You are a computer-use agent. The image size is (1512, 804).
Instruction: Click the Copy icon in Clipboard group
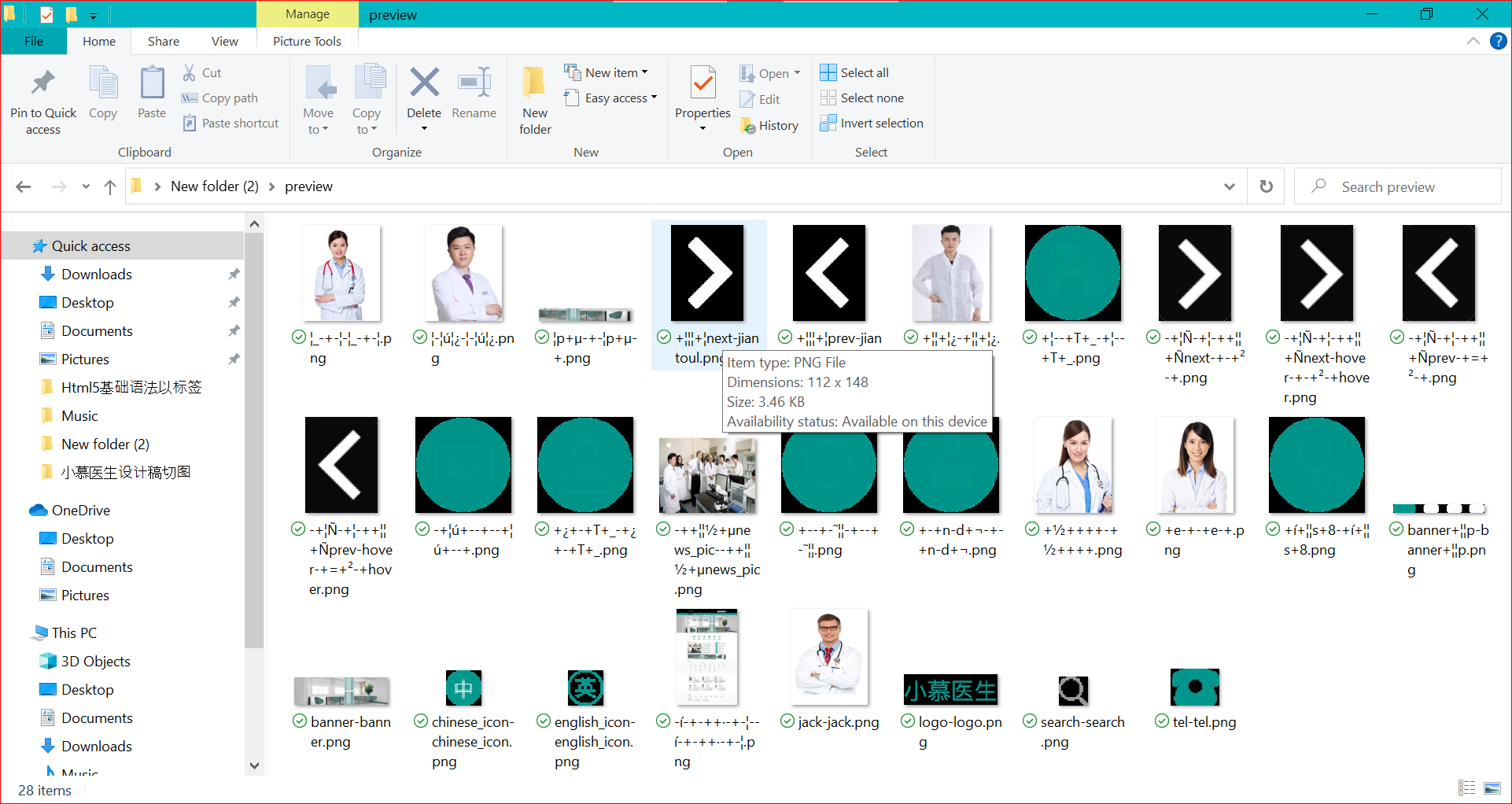[x=103, y=83]
